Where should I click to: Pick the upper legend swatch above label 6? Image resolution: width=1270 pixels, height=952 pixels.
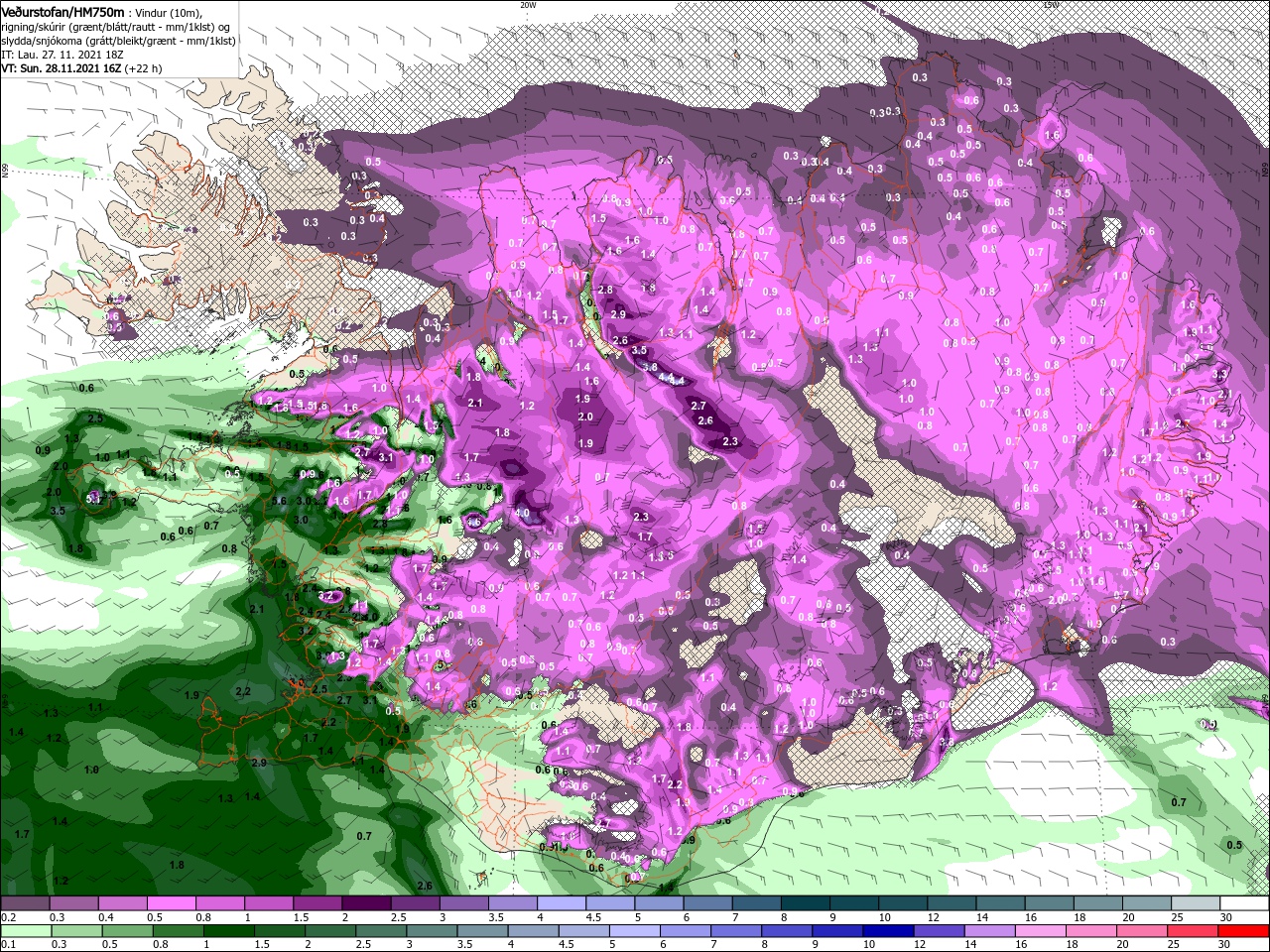click(706, 904)
